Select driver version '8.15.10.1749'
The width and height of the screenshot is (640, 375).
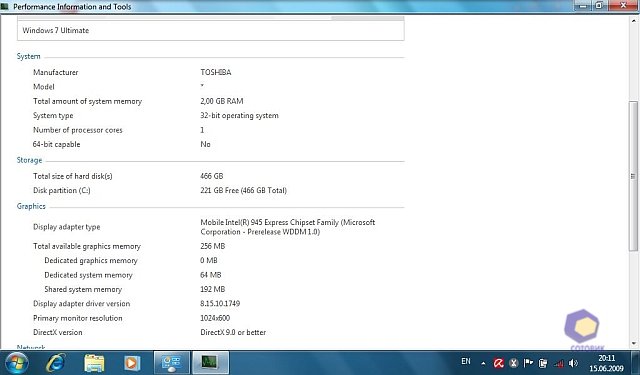coord(220,304)
